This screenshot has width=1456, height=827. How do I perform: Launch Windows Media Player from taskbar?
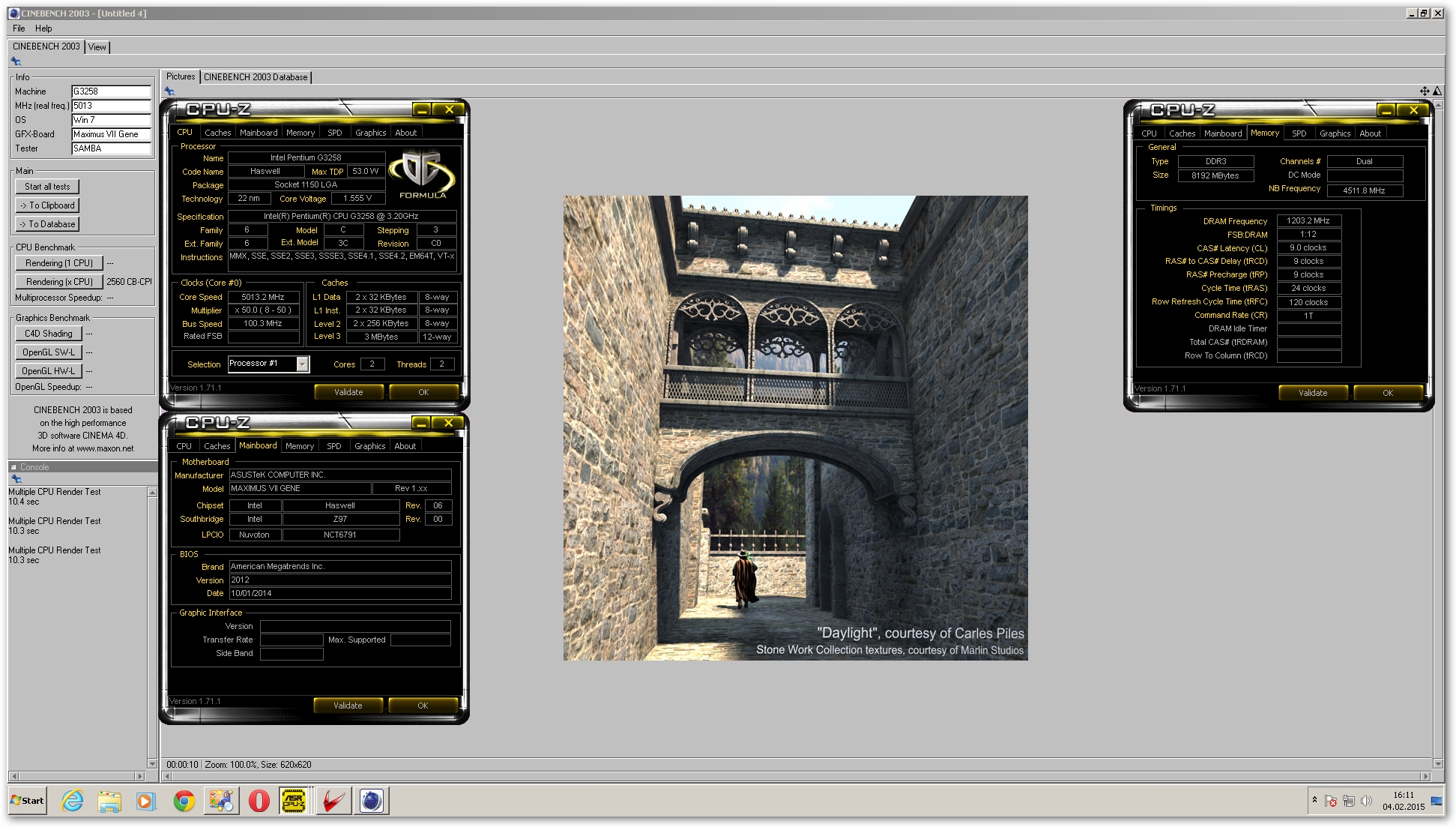[x=145, y=801]
